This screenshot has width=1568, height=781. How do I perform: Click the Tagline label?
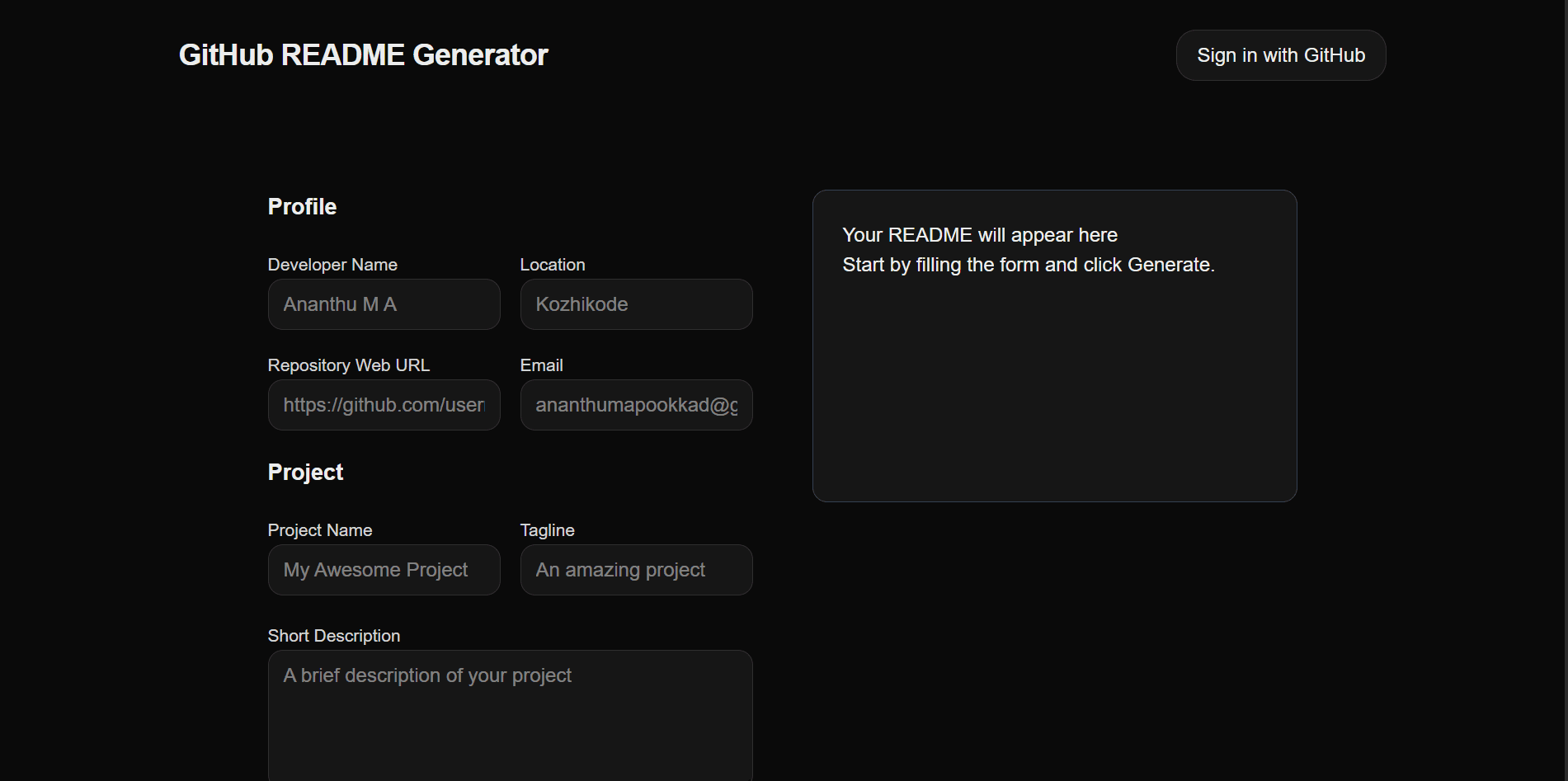pyautogui.click(x=547, y=530)
